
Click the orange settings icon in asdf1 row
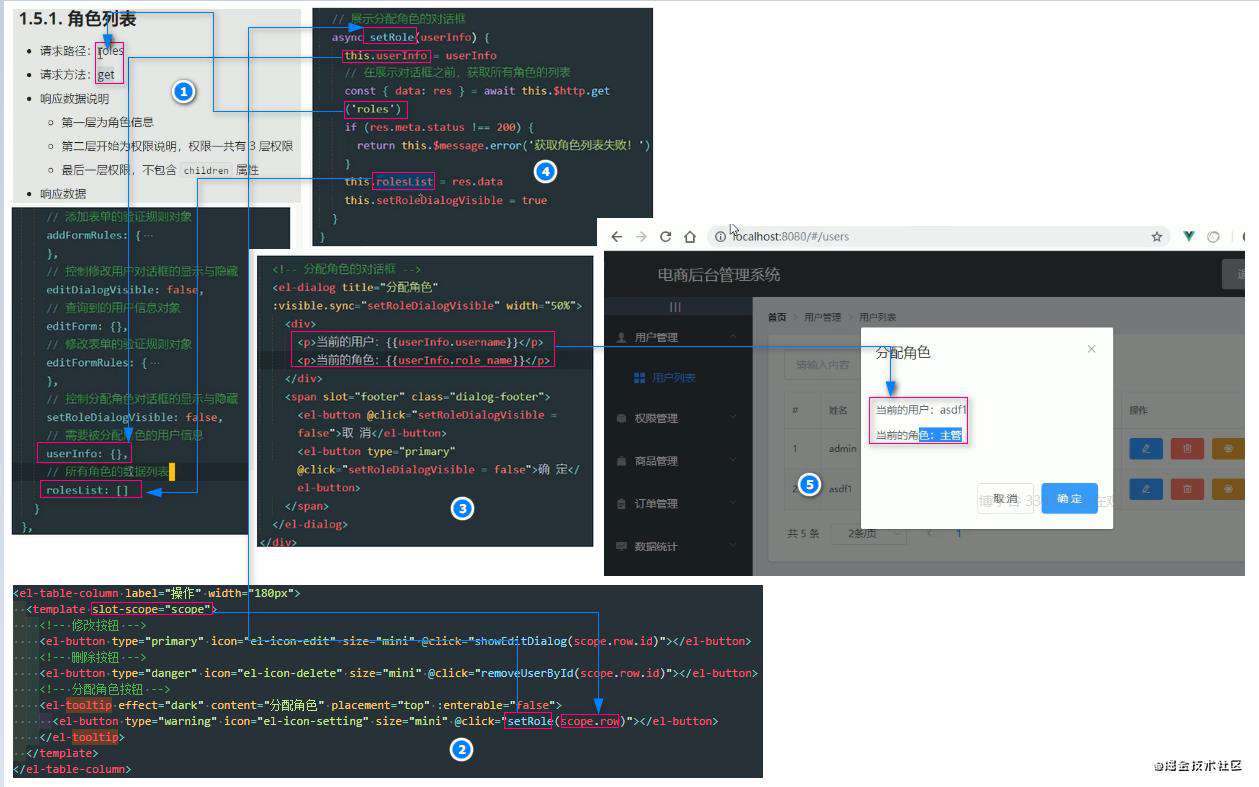pyautogui.click(x=1228, y=488)
